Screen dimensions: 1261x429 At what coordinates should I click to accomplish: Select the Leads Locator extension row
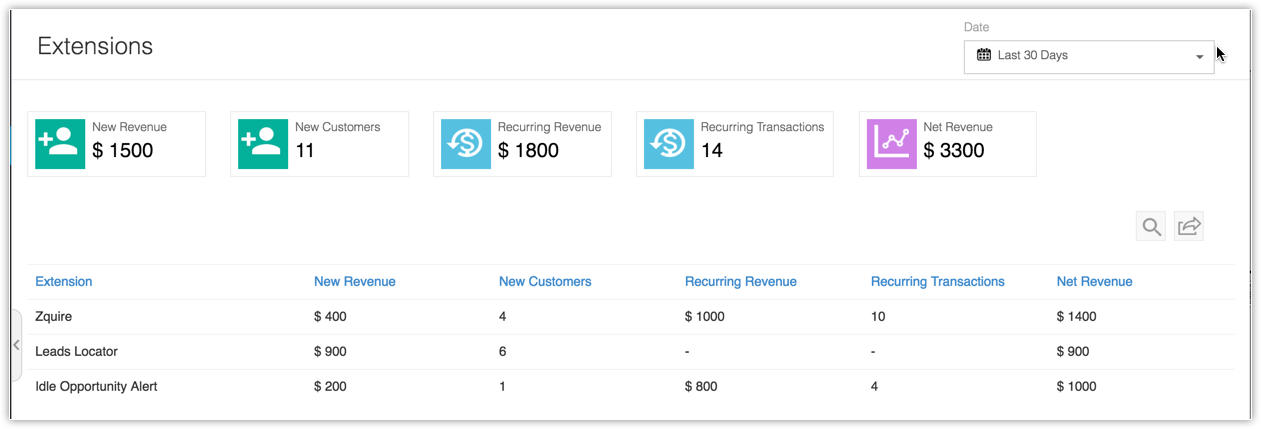[x=76, y=352]
